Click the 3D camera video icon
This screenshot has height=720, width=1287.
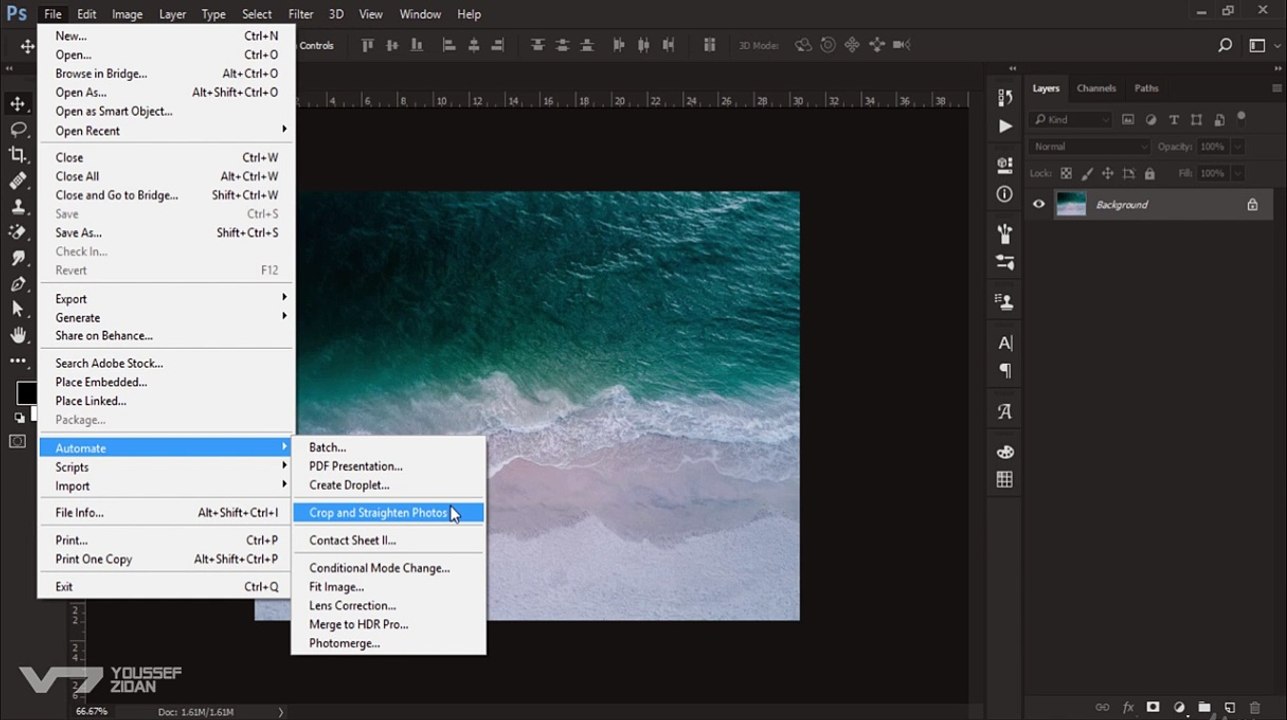coord(901,45)
